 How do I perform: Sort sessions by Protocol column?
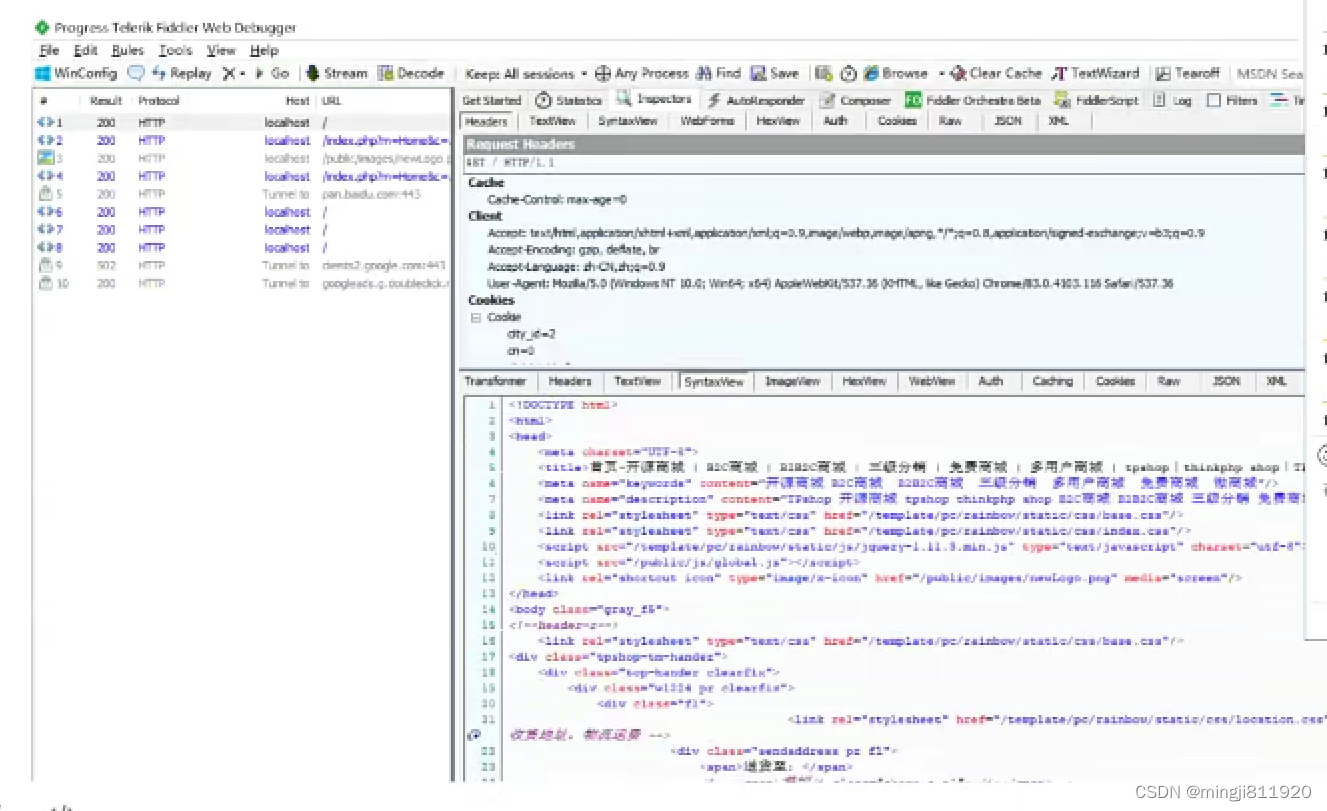coord(159,100)
